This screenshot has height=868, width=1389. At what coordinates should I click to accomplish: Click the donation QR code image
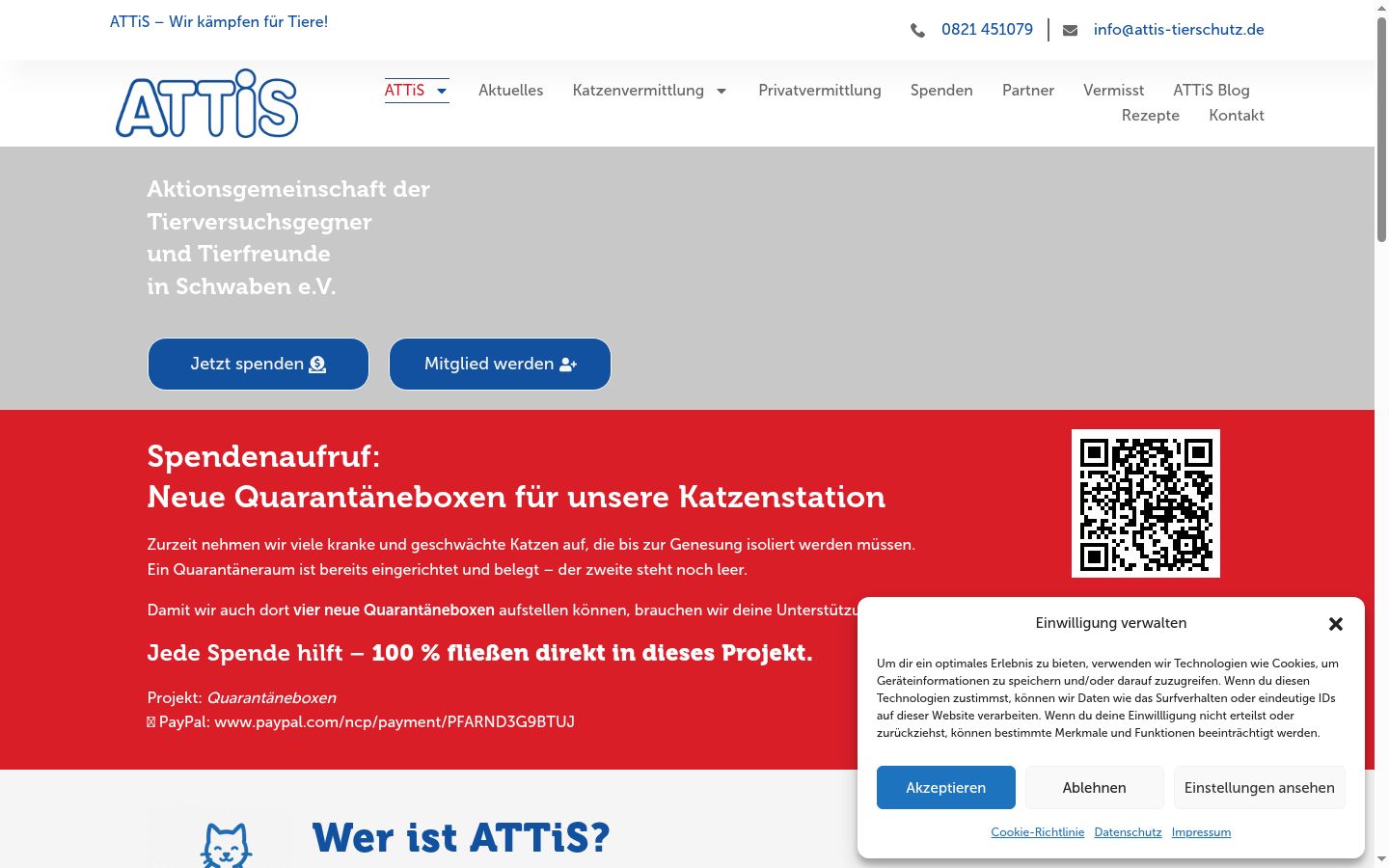[1146, 503]
